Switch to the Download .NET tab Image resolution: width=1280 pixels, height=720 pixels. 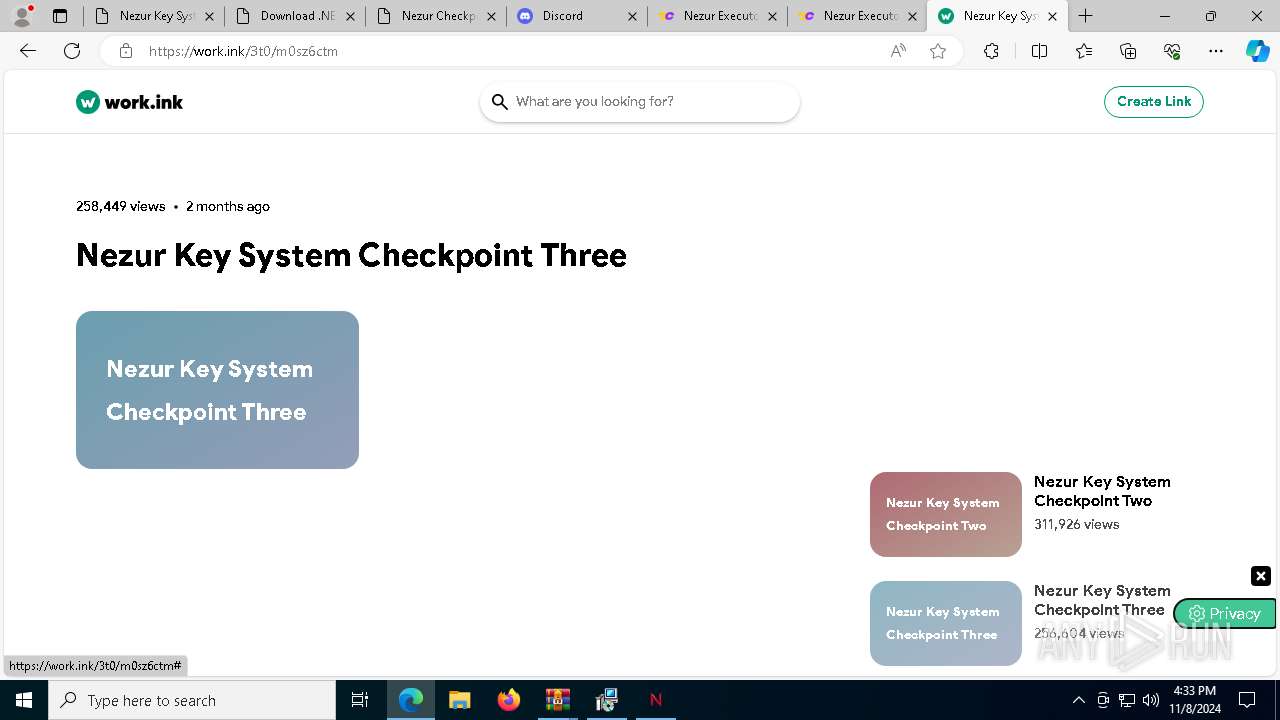coord(293,16)
